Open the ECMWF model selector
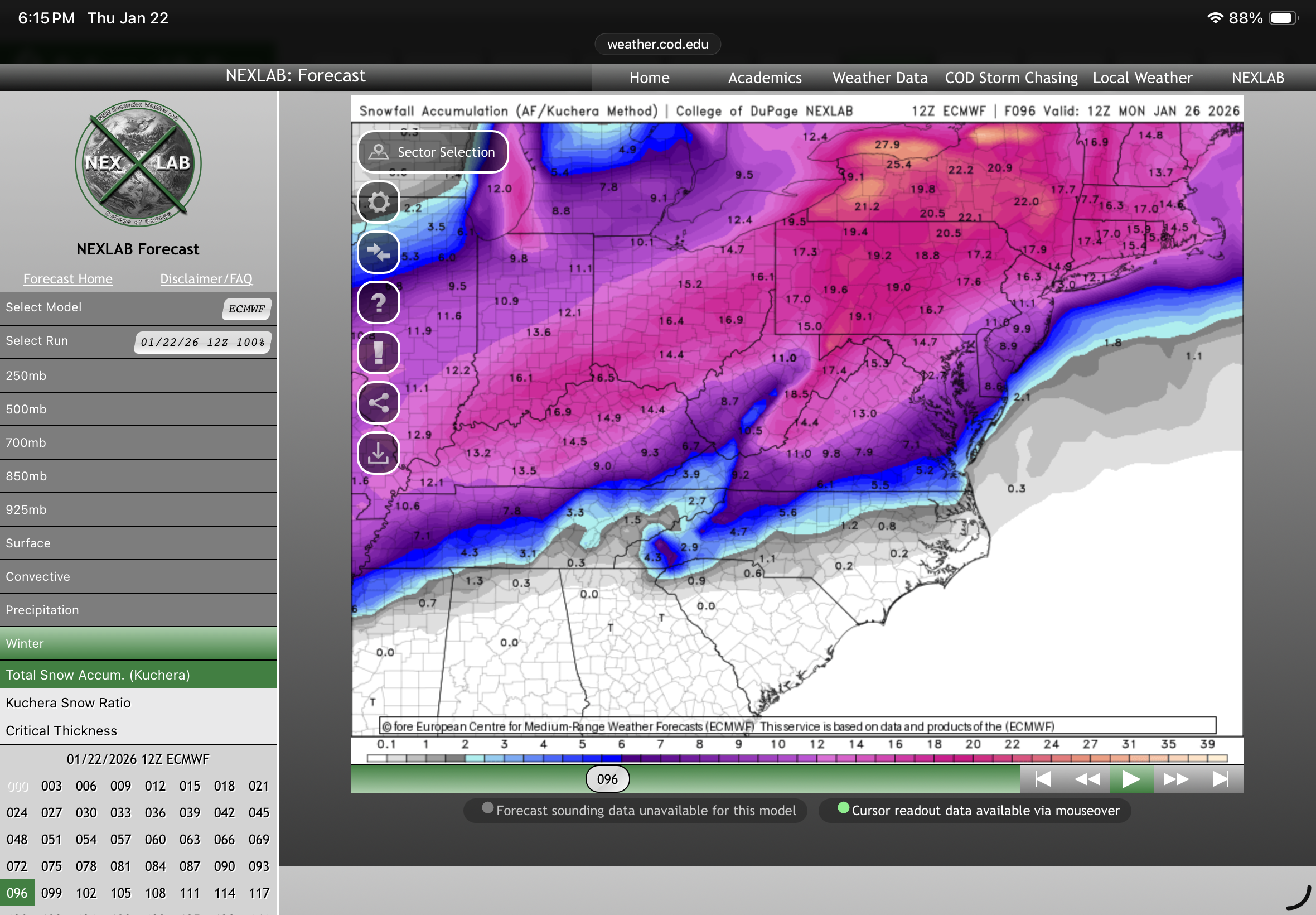 246,309
